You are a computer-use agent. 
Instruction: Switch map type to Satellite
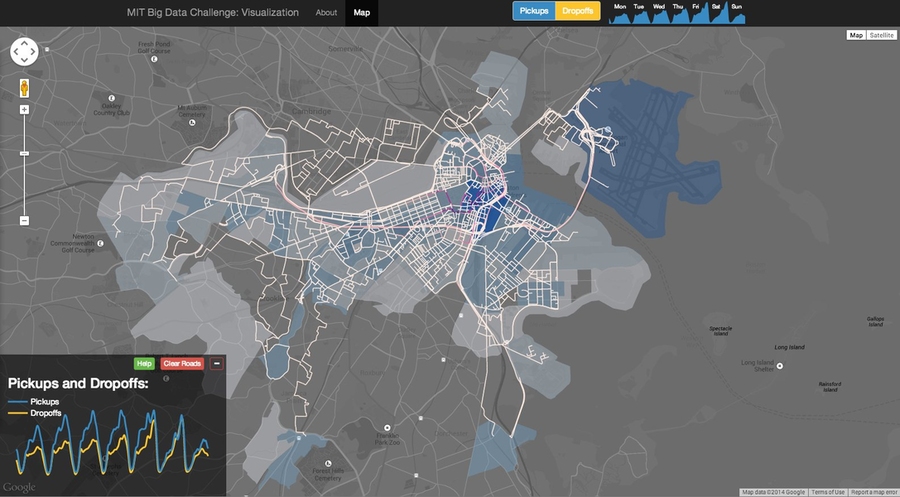pos(882,35)
